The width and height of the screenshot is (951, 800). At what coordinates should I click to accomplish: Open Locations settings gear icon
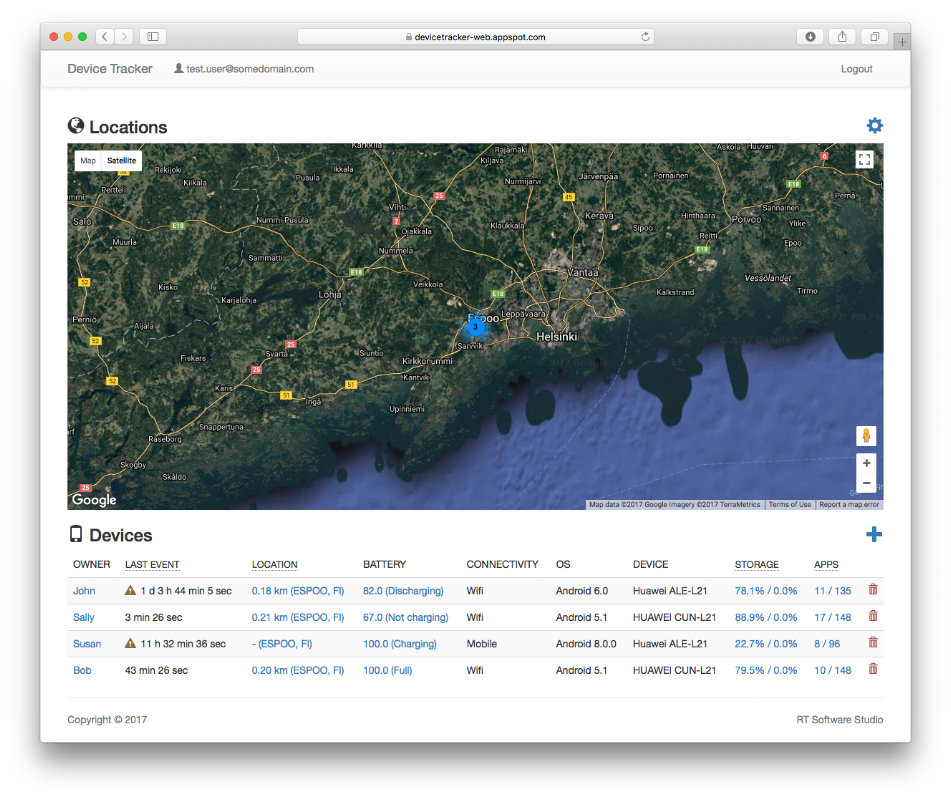tap(874, 126)
